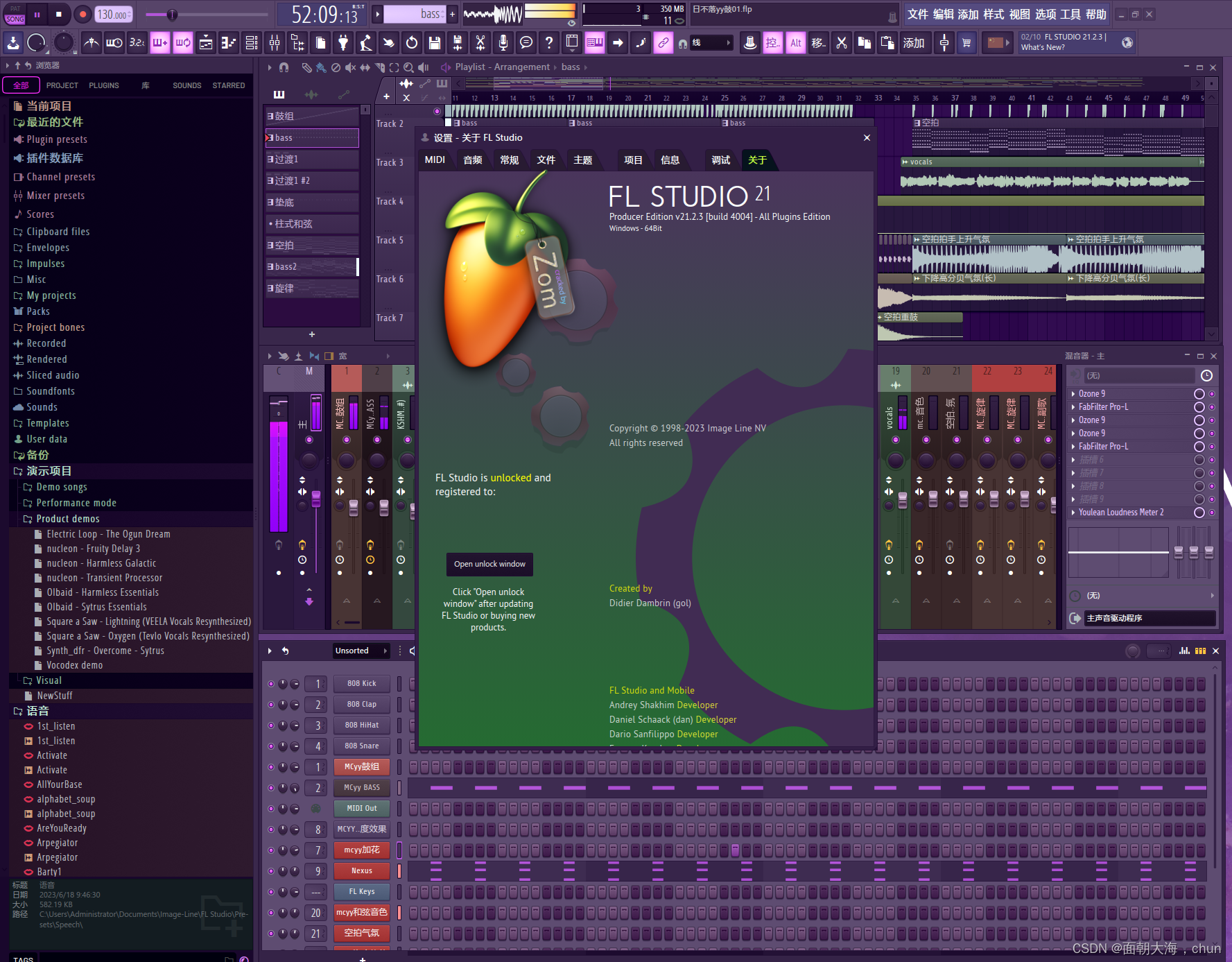Click the question mark help icon
This screenshot has width=1232, height=962.
tap(549, 43)
